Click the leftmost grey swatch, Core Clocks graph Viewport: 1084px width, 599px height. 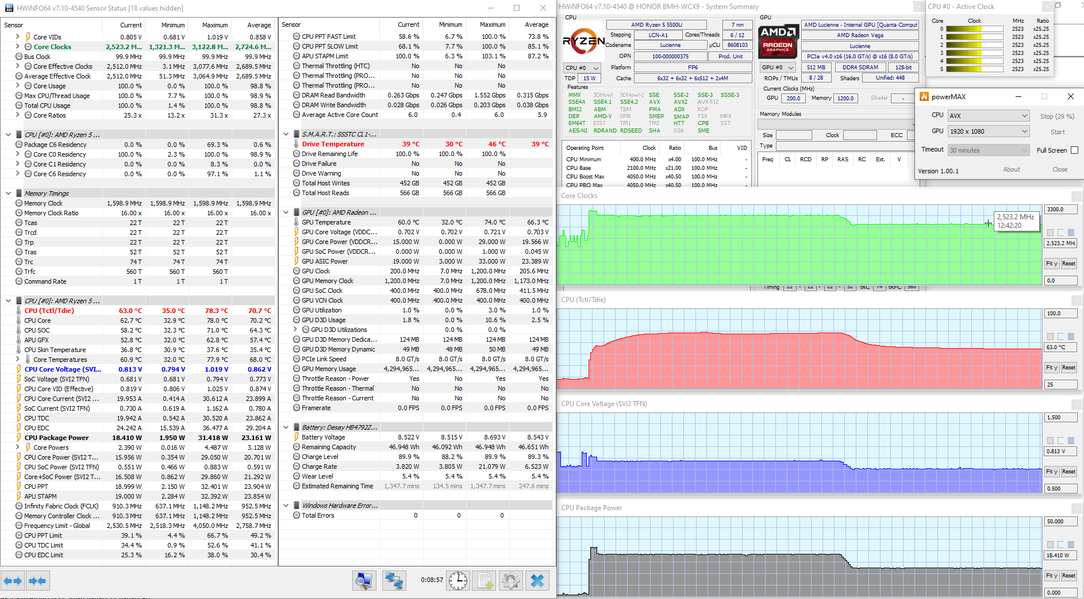pos(1050,232)
